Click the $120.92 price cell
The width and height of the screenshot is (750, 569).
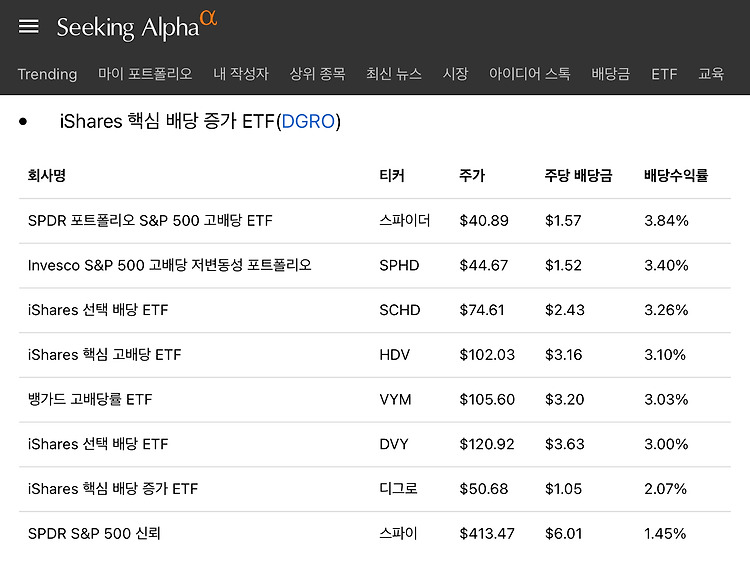coord(487,444)
